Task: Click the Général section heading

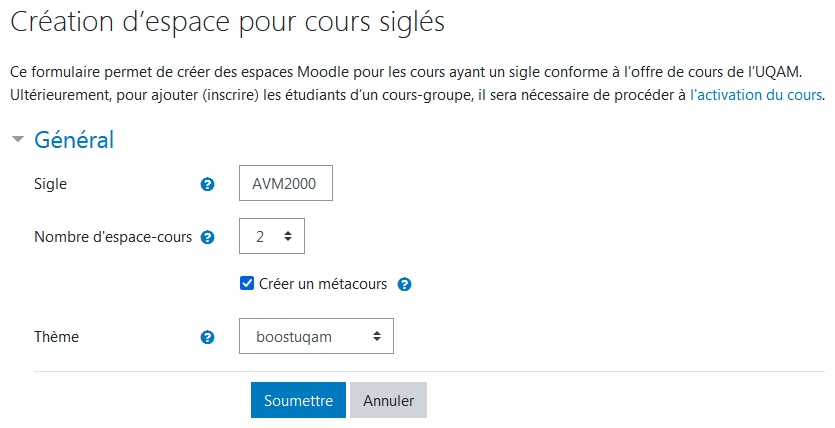Action: (74, 139)
